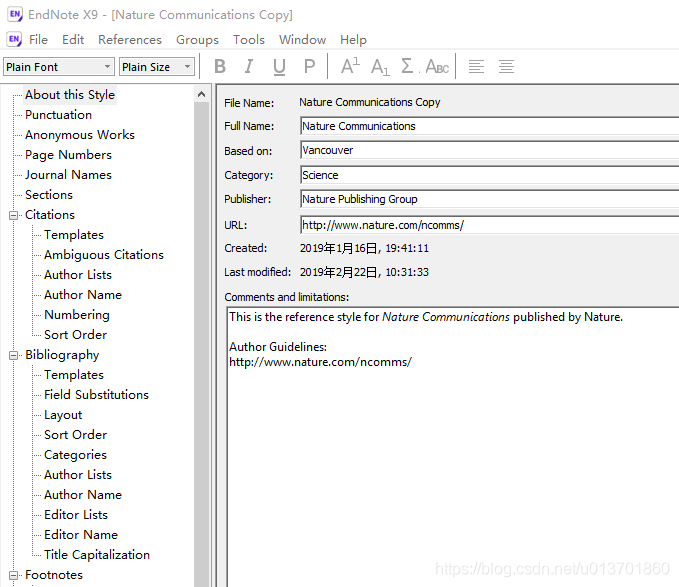The image size is (679, 587).
Task: Open the Groups menu
Action: [197, 40]
